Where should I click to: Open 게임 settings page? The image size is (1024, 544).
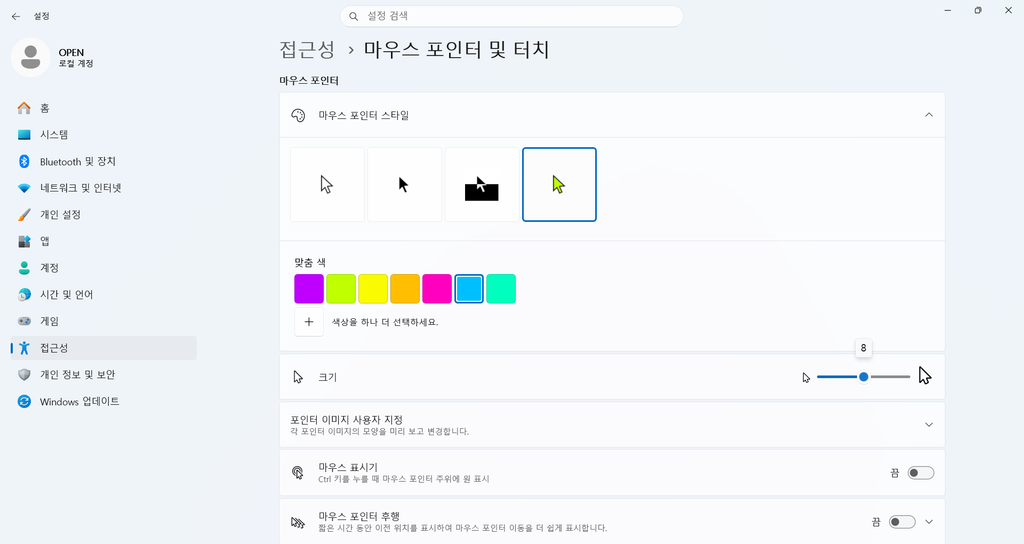point(103,321)
